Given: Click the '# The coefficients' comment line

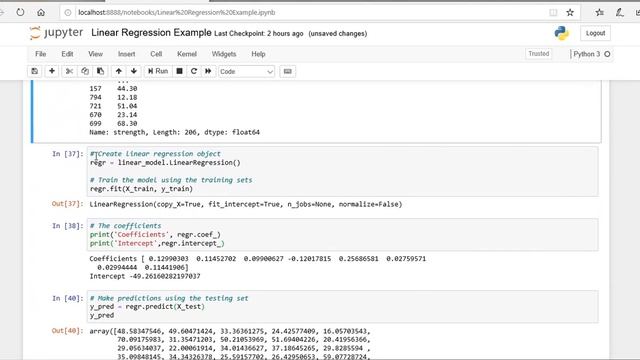Looking at the screenshot, I should (x=126, y=226).
